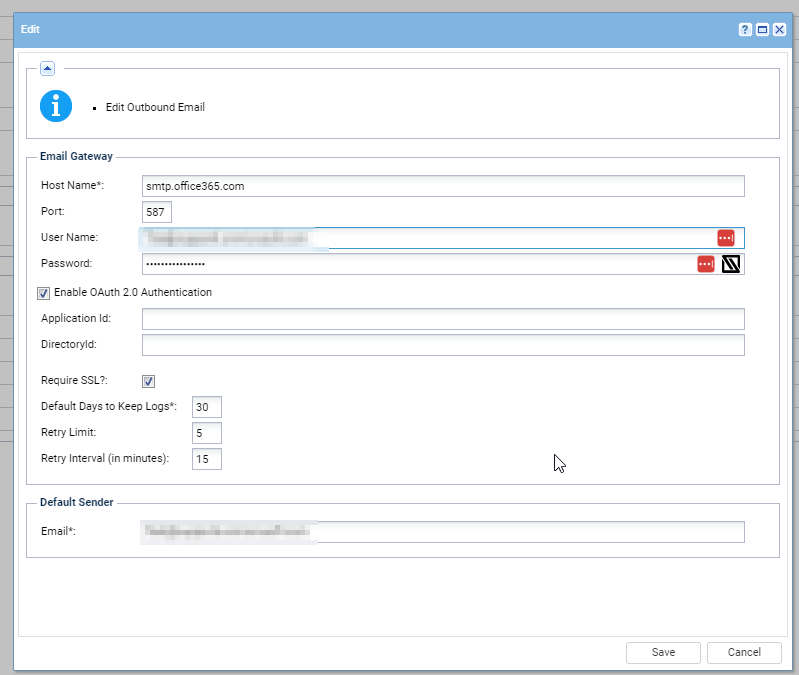Click the black striped icon beside Password
The height and width of the screenshot is (675, 799).
point(731,263)
